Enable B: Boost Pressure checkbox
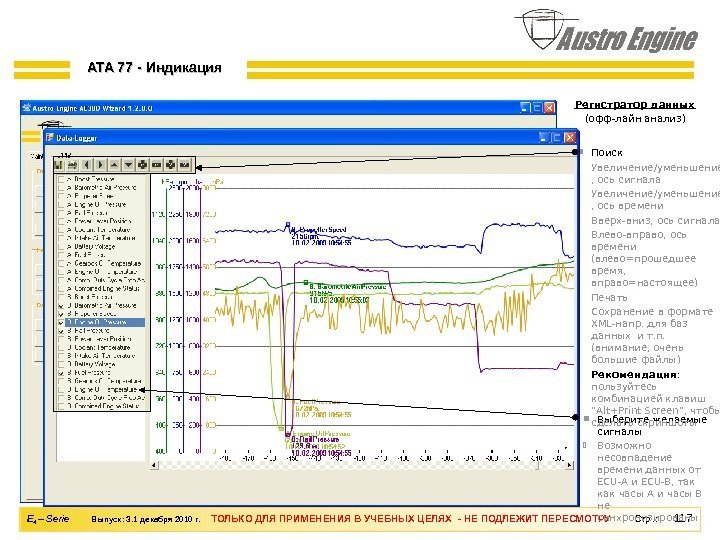 (x=61, y=297)
